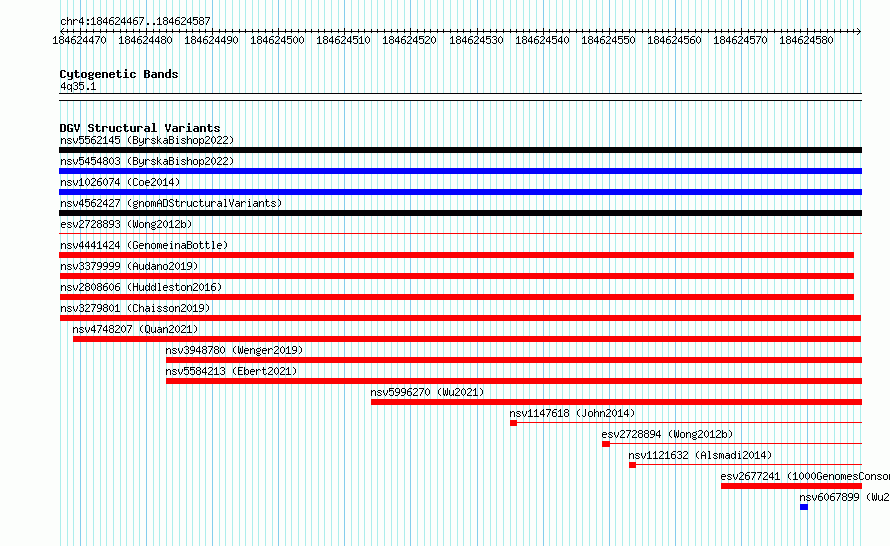Click the small red square of nsv1147618
The width and height of the screenshot is (890, 546).
tap(513, 423)
